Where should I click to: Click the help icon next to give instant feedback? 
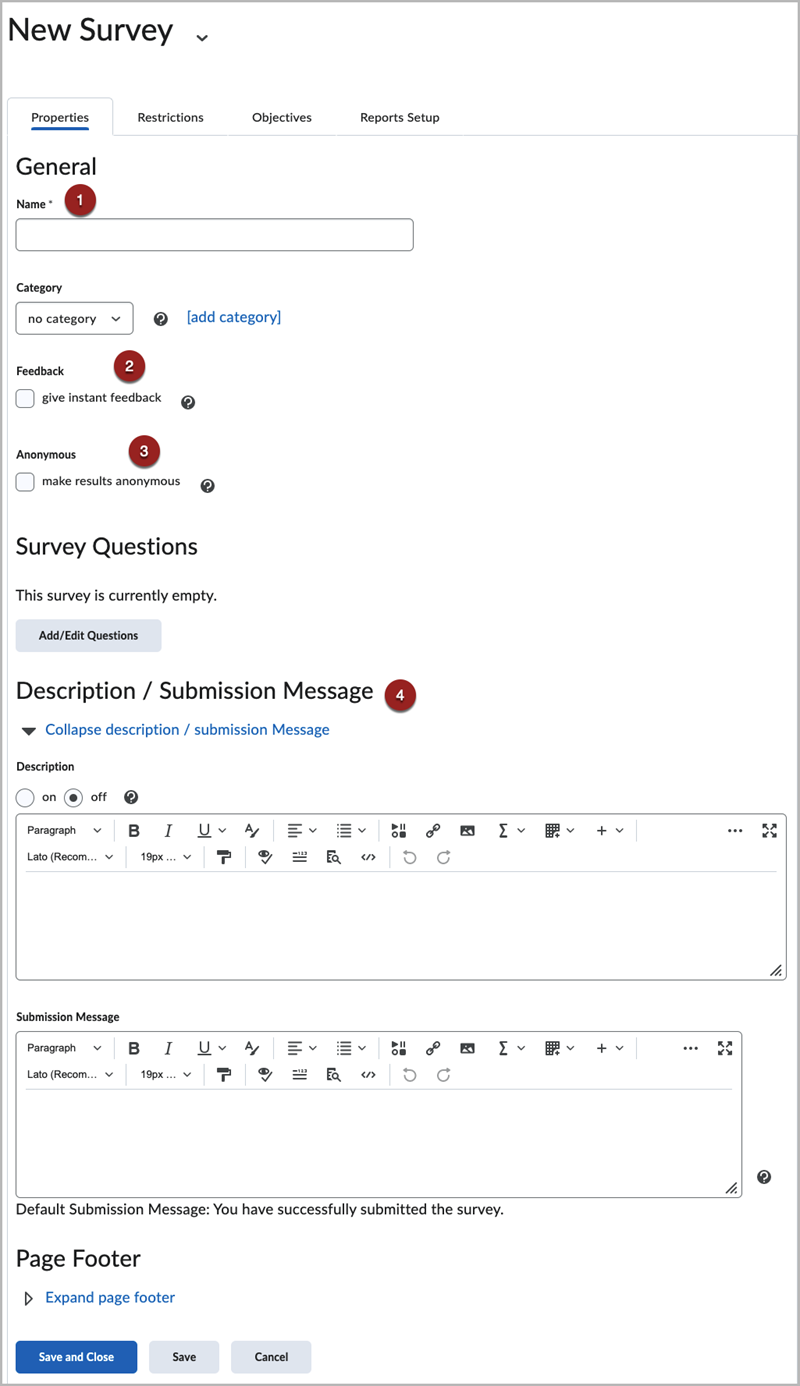coord(188,402)
